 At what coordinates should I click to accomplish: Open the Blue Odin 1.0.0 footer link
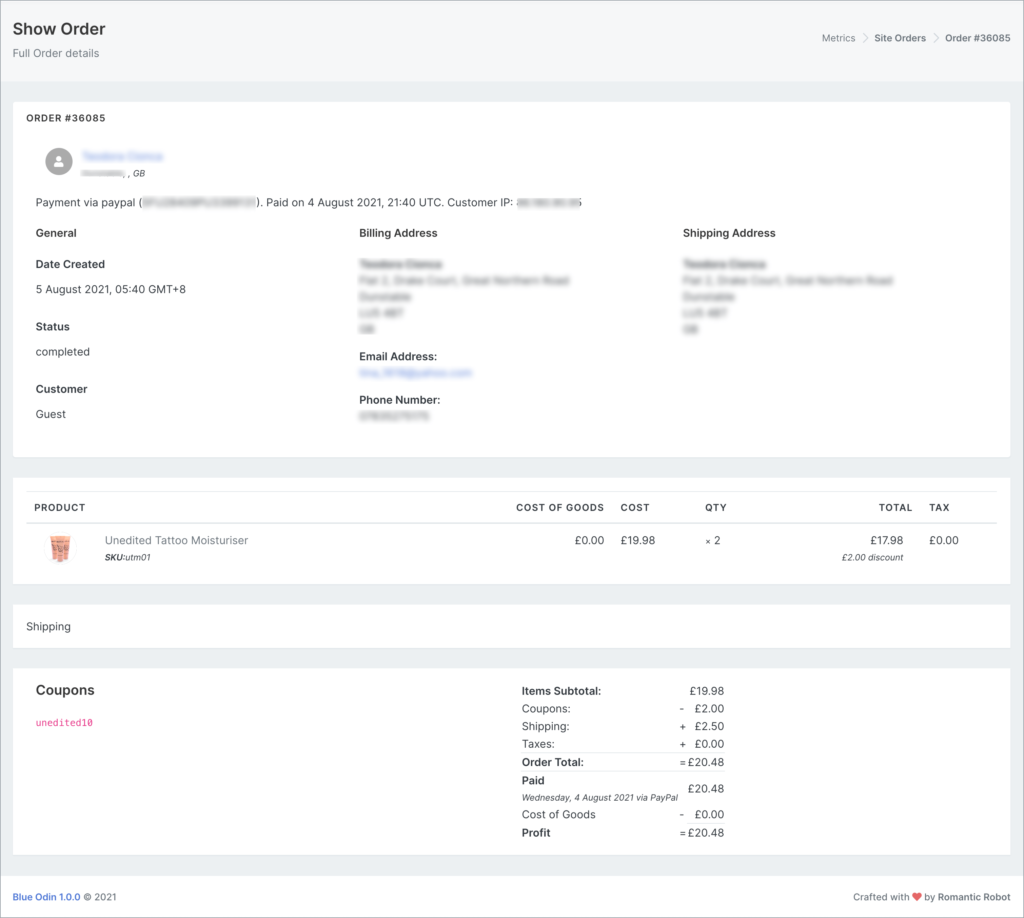tap(46, 897)
